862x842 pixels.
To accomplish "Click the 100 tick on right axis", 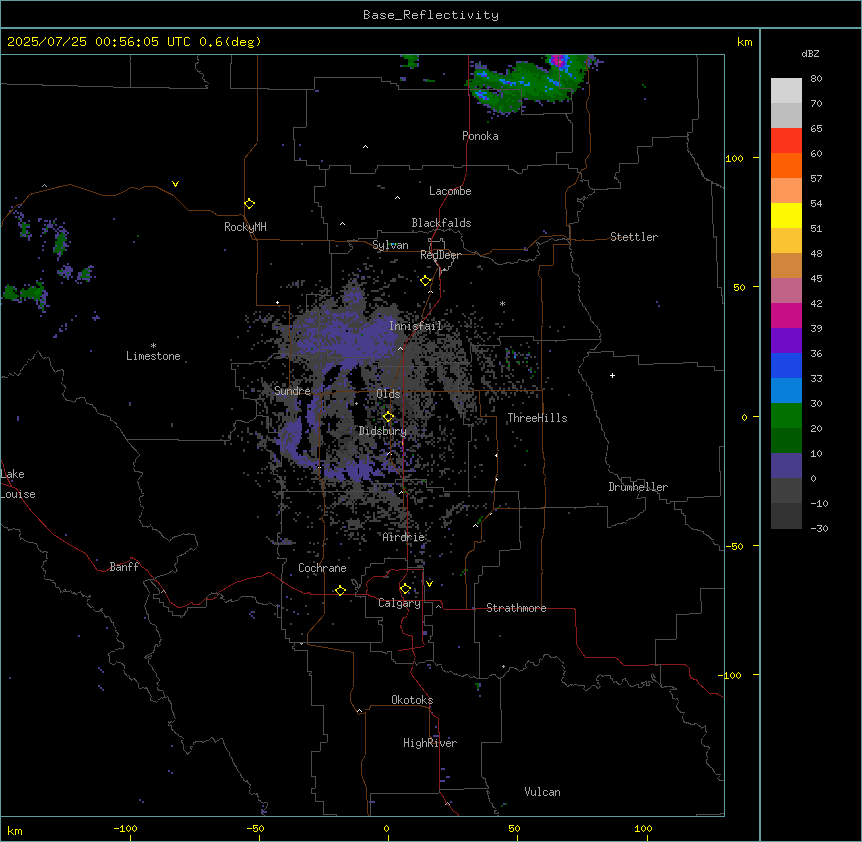I will 734,158.
